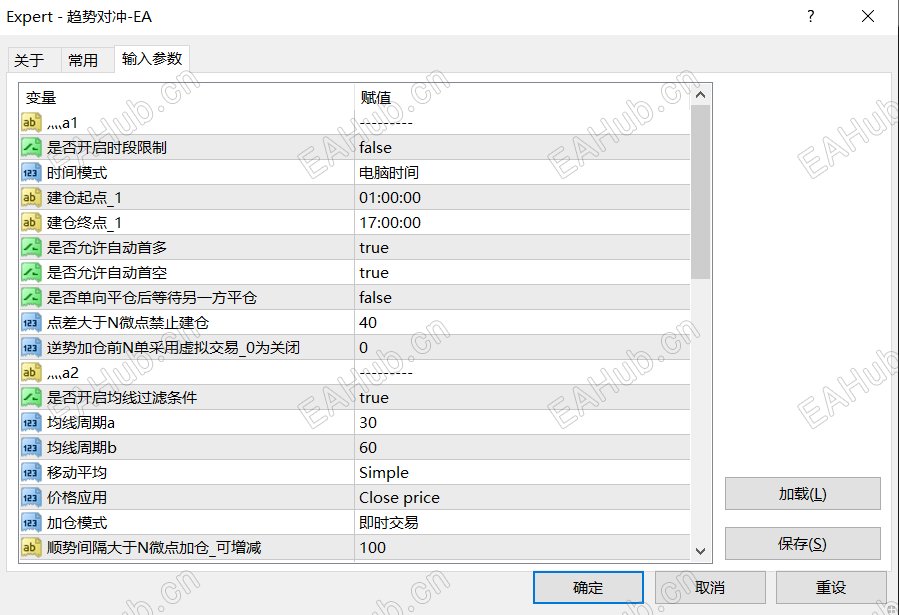The image size is (899, 615).
Task: Select the 时间模式 variable name
Action: click(x=77, y=173)
